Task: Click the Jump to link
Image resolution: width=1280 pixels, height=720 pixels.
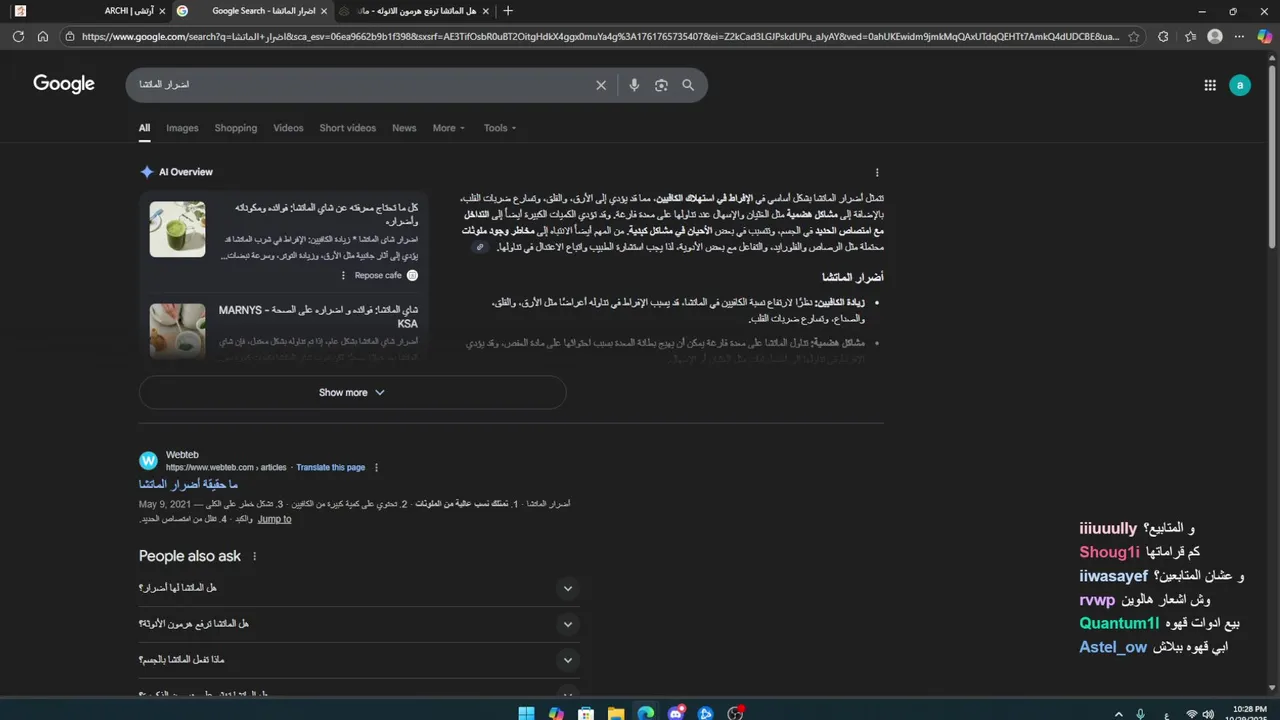Action: point(274,519)
